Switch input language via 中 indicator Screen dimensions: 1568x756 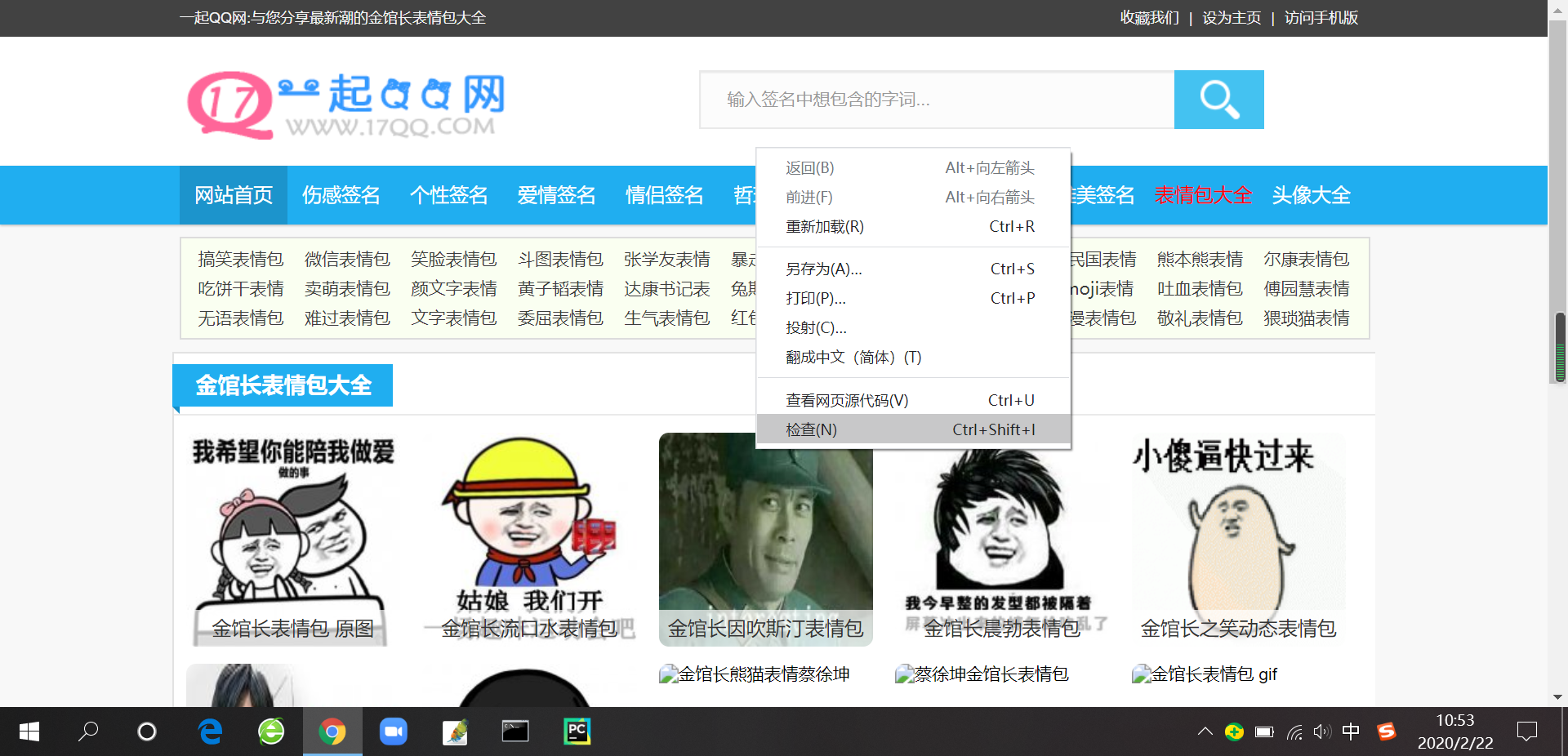[1352, 732]
